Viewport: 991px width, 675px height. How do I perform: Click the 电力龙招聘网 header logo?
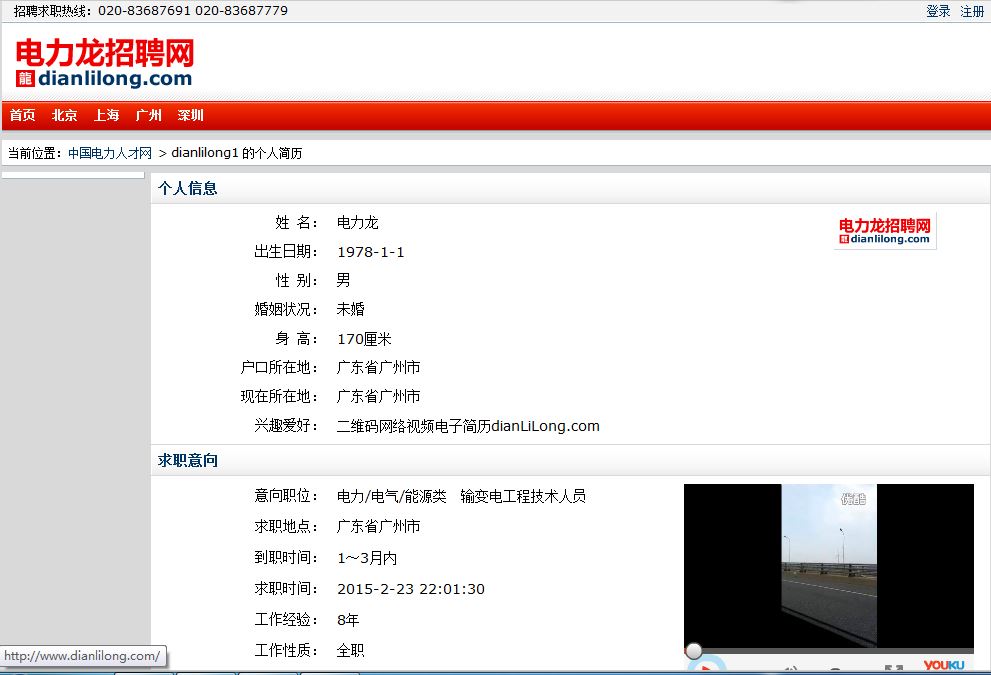click(x=104, y=63)
